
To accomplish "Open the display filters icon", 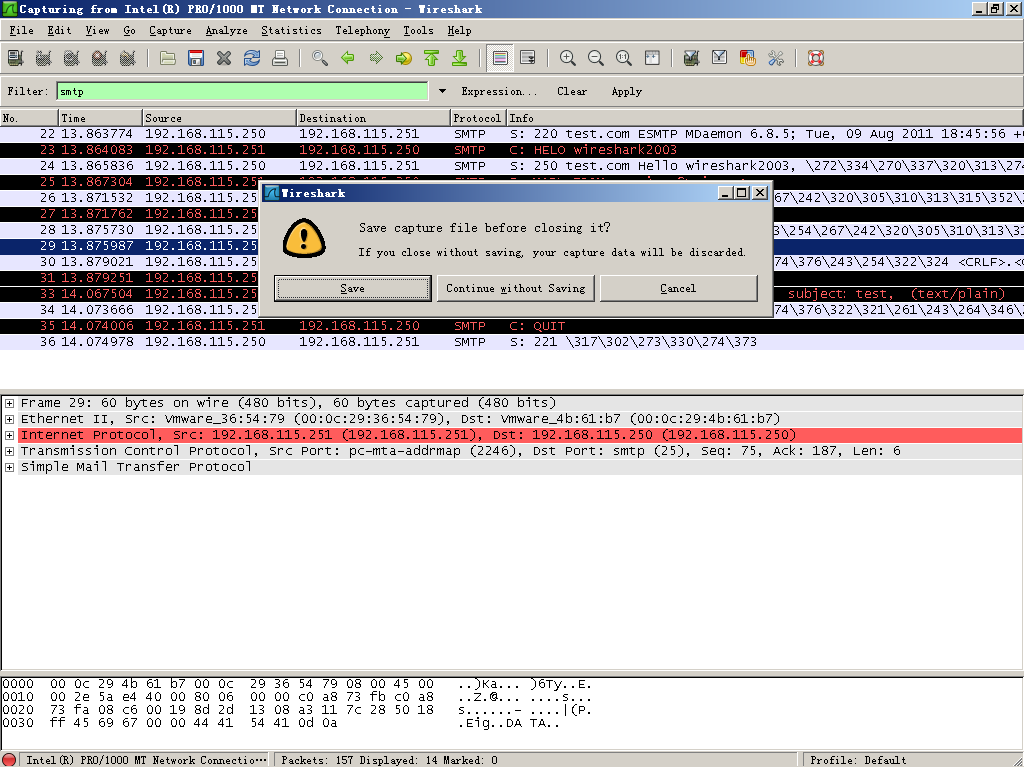I will tap(720, 58).
